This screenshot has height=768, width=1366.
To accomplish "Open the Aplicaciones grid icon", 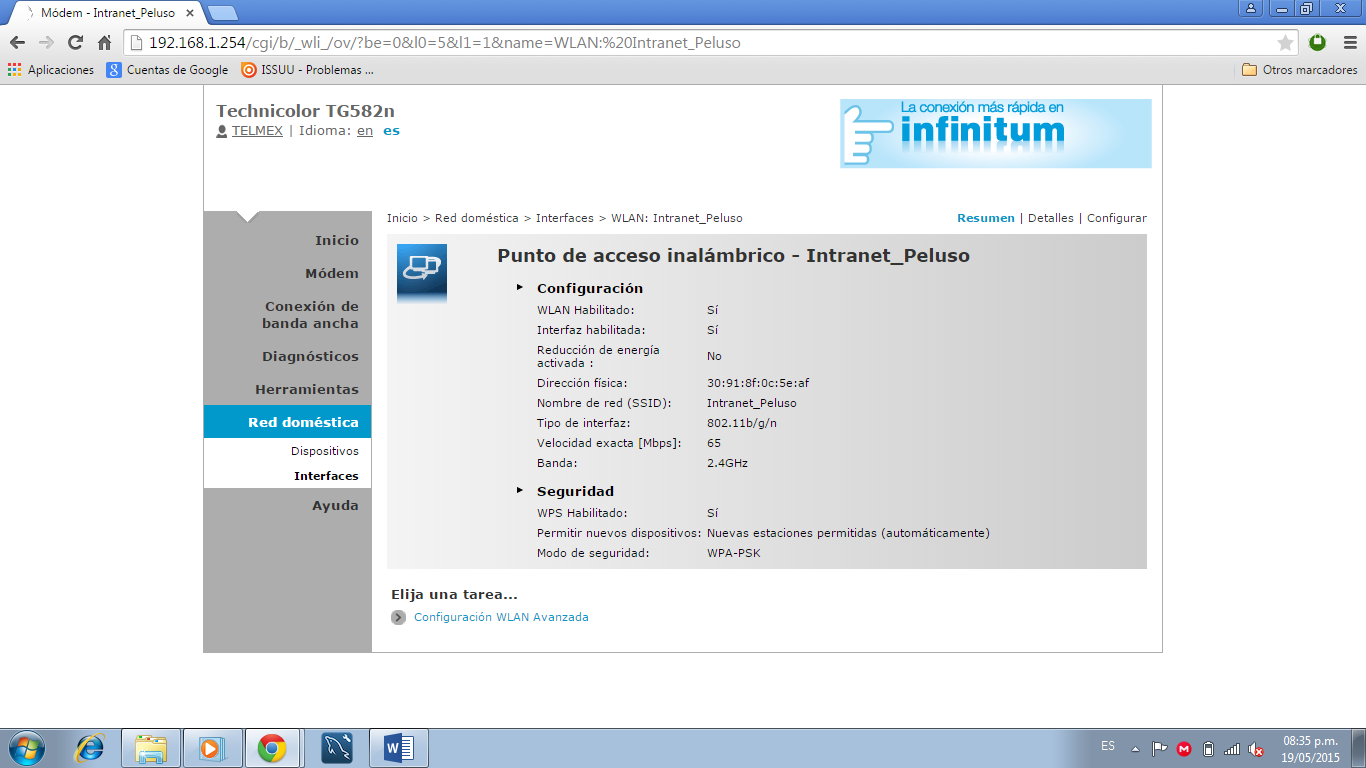I will pos(12,69).
